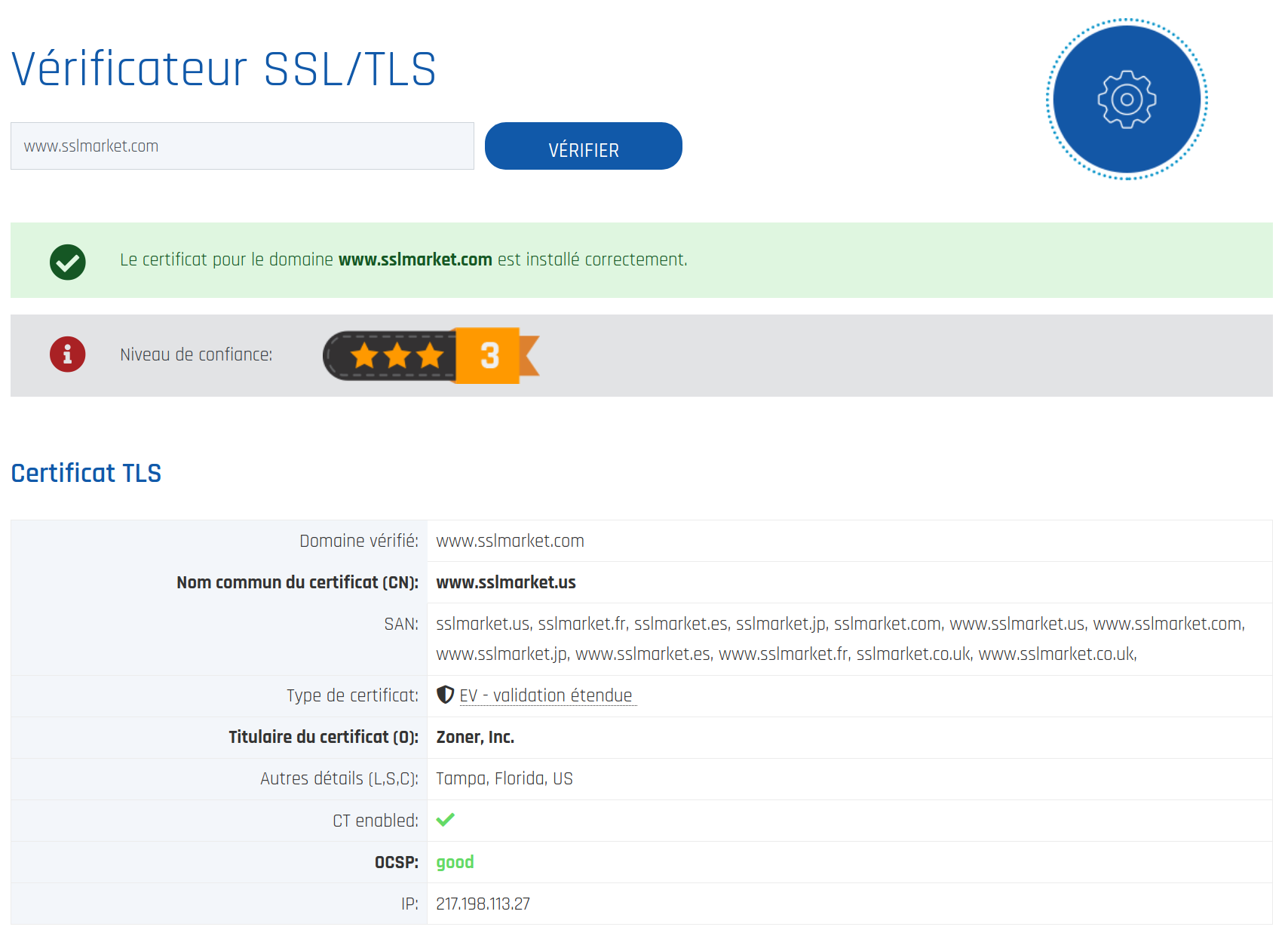The height and width of the screenshot is (936, 1288).
Task: Click the OCSP label
Action: pyautogui.click(x=397, y=862)
